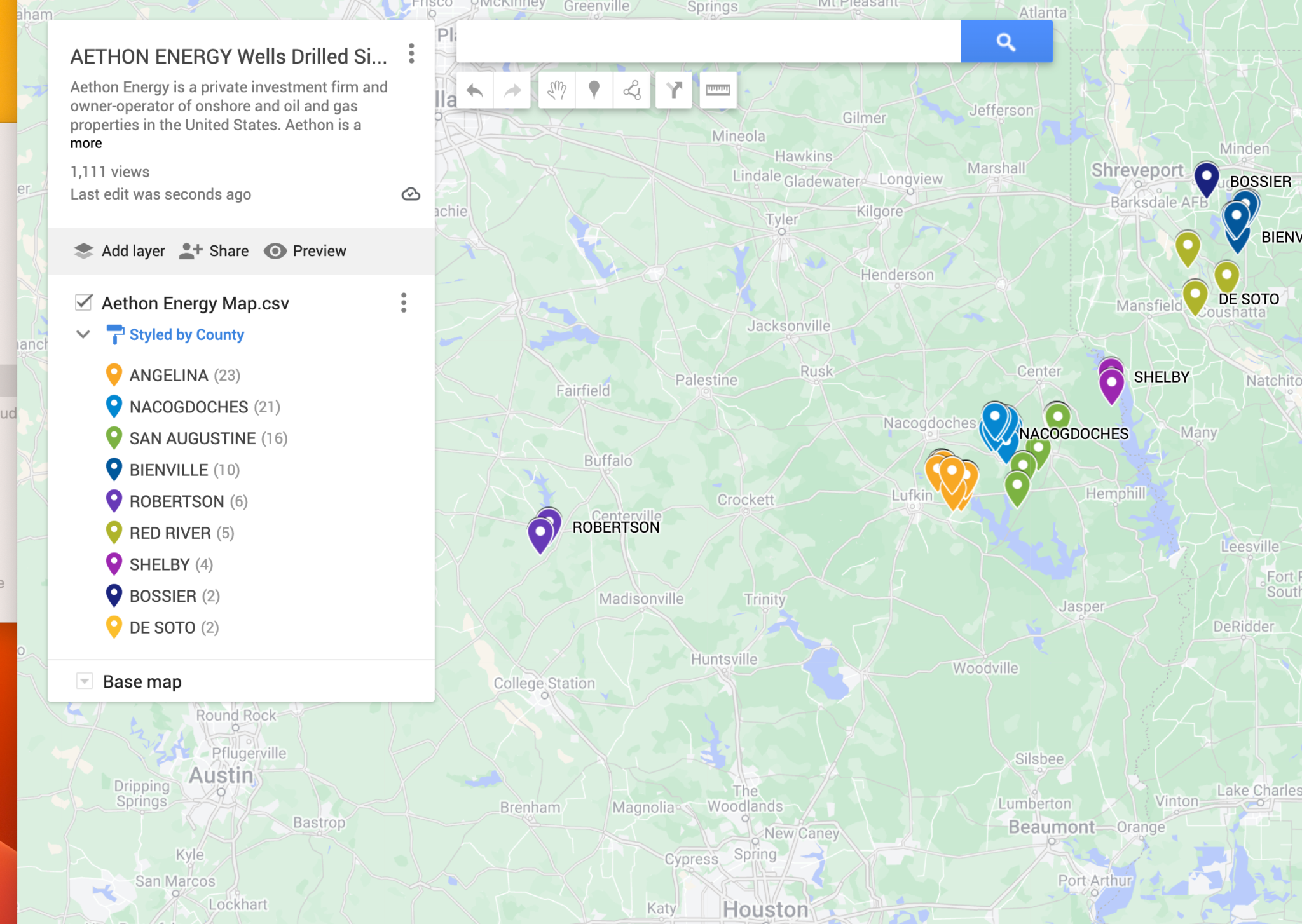The height and width of the screenshot is (924, 1302).
Task: Select the Measure distances ruler tool
Action: click(718, 90)
